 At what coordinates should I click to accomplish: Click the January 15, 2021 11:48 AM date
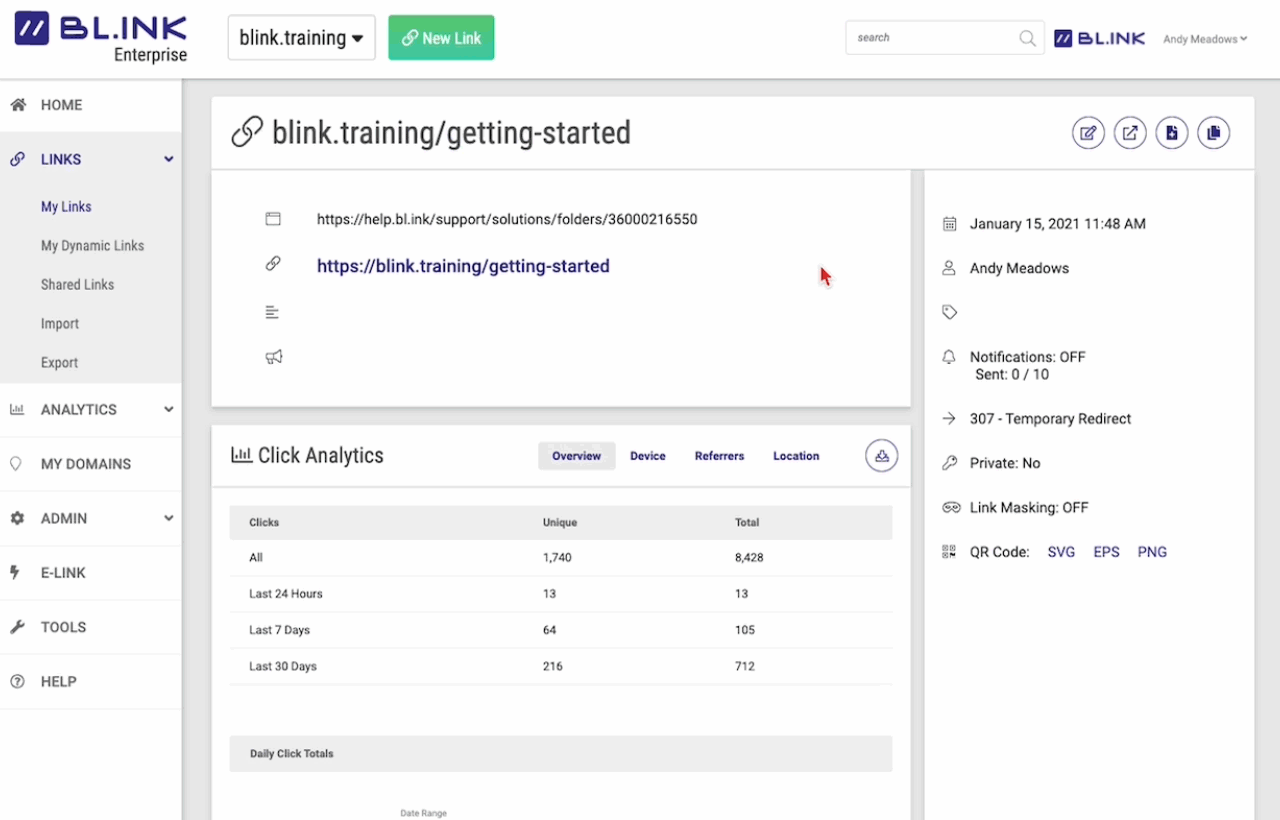point(1058,224)
